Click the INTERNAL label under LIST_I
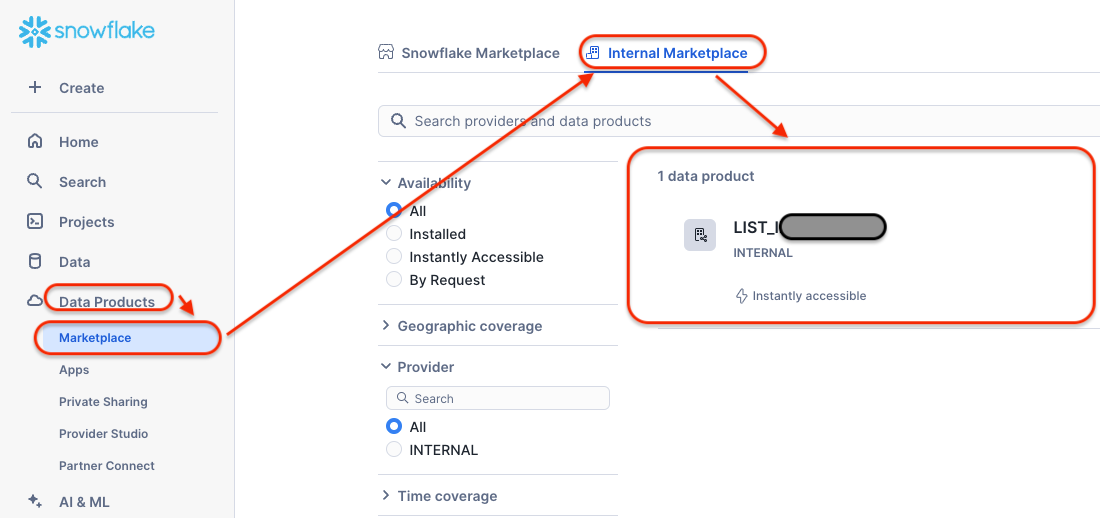Screen dimensions: 1100x518 [x=763, y=253]
